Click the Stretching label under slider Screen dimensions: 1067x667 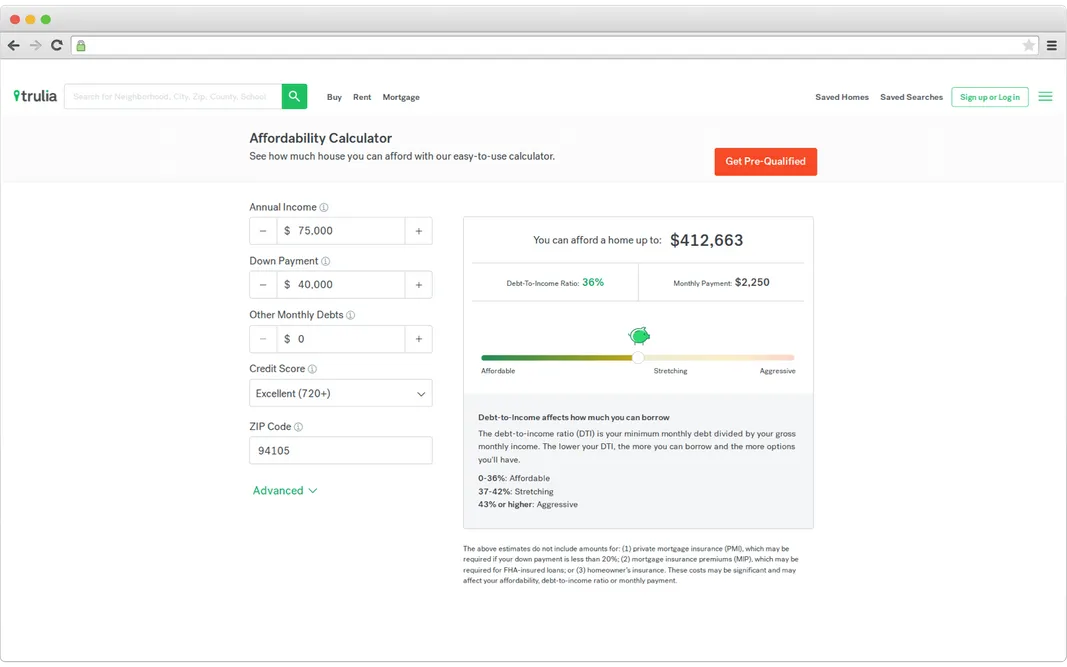pos(670,371)
